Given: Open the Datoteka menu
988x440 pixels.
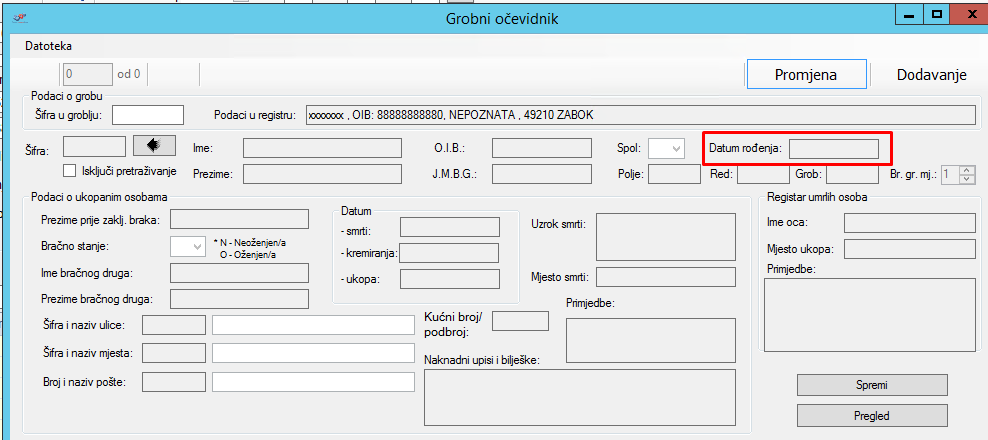Looking at the screenshot, I should [48, 46].
